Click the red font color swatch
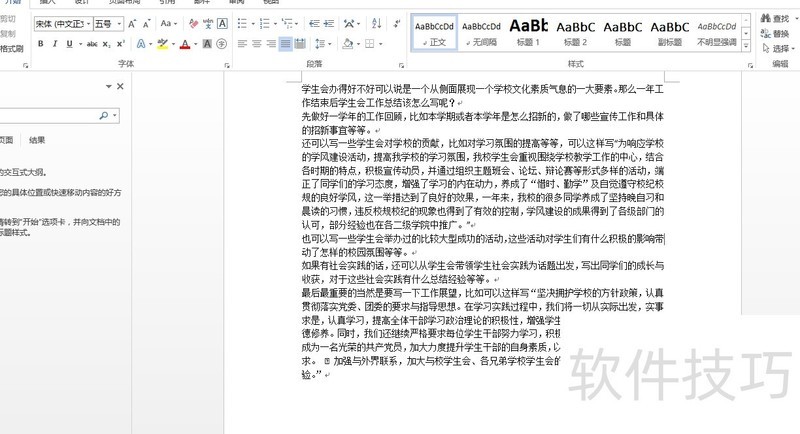The width and height of the screenshot is (800, 434). point(186,44)
